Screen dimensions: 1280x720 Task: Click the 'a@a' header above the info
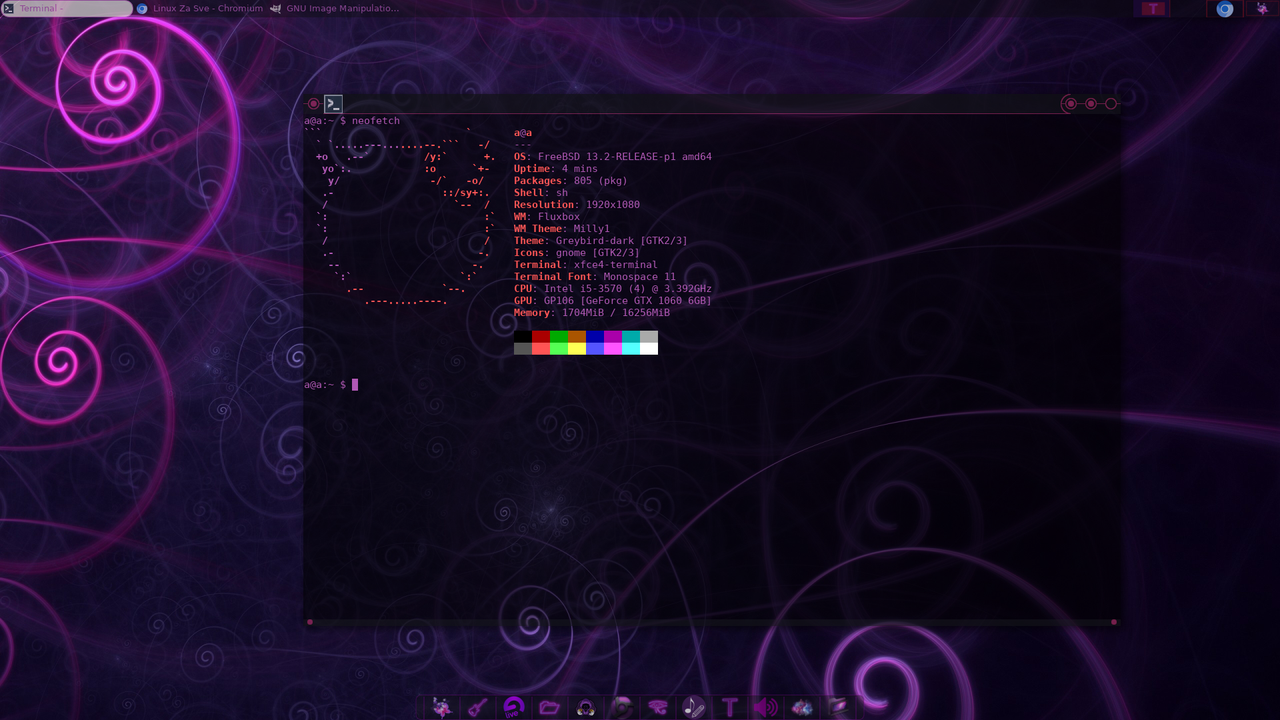click(523, 133)
